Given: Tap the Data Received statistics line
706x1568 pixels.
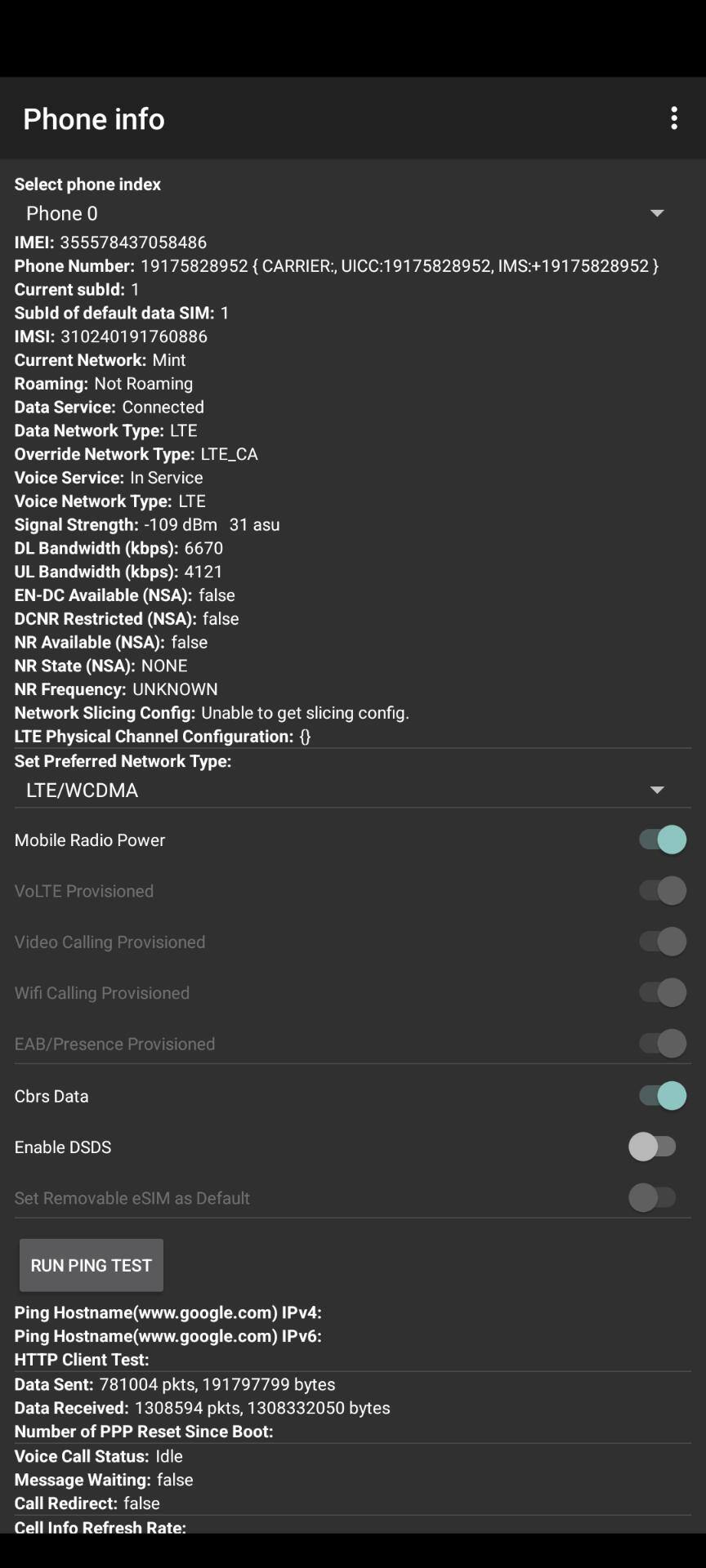Looking at the screenshot, I should click(202, 1408).
